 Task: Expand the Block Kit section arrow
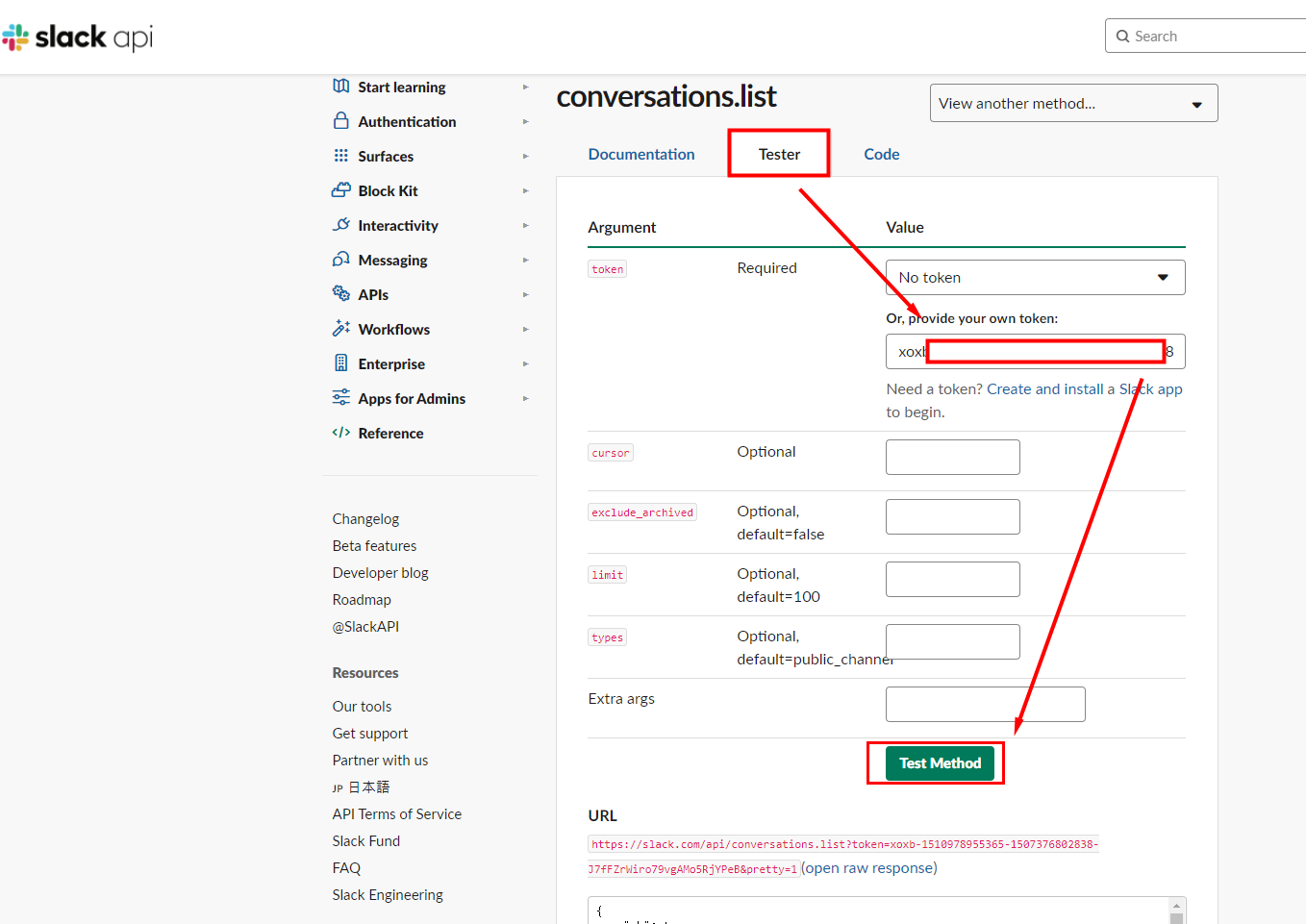tap(525, 191)
